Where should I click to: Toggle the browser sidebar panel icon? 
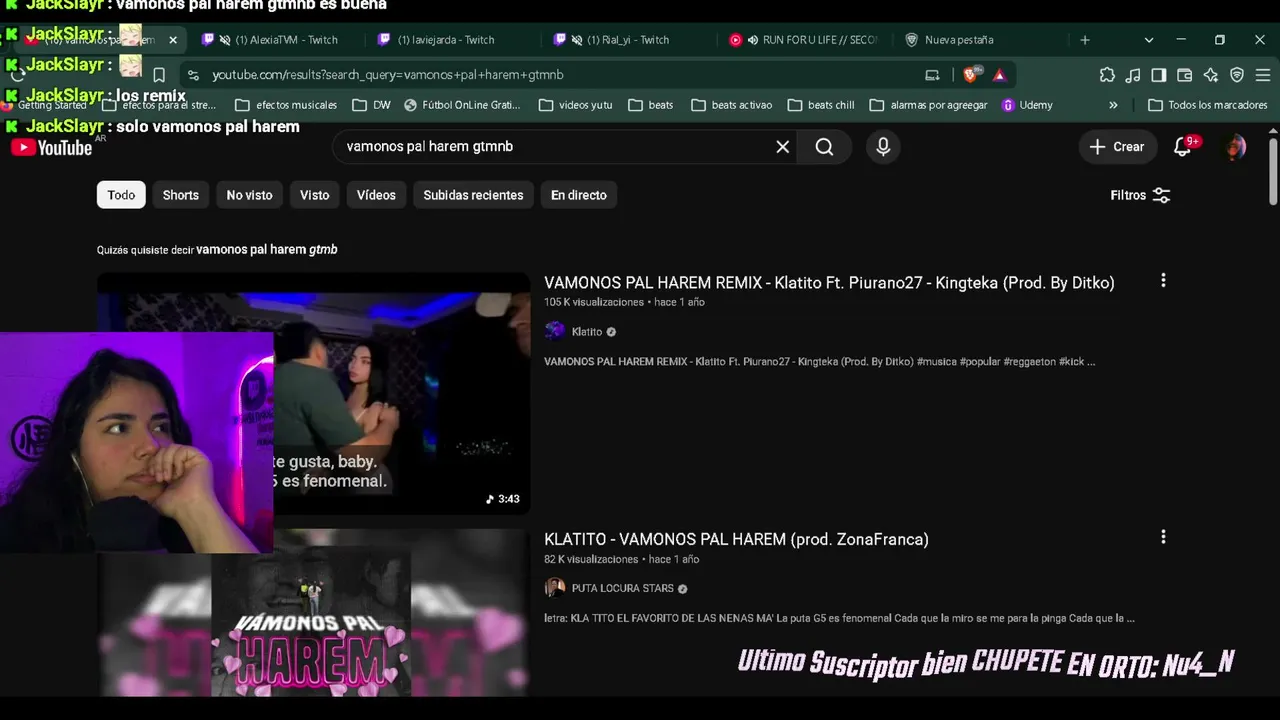click(1159, 75)
